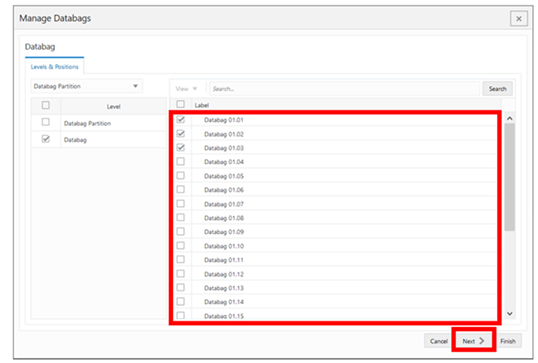Click the Level column header
Image resolution: width=538 pixels, height=363 pixels.
pyautogui.click(x=113, y=107)
